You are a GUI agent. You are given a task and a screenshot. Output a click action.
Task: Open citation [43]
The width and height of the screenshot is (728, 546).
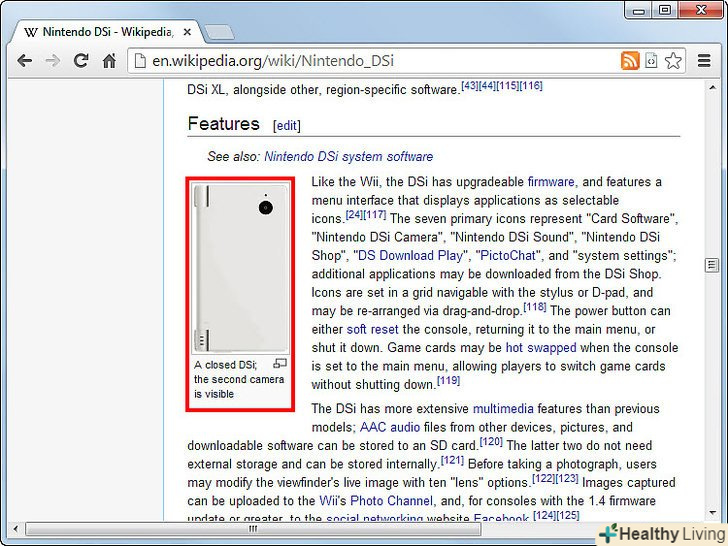[469, 86]
